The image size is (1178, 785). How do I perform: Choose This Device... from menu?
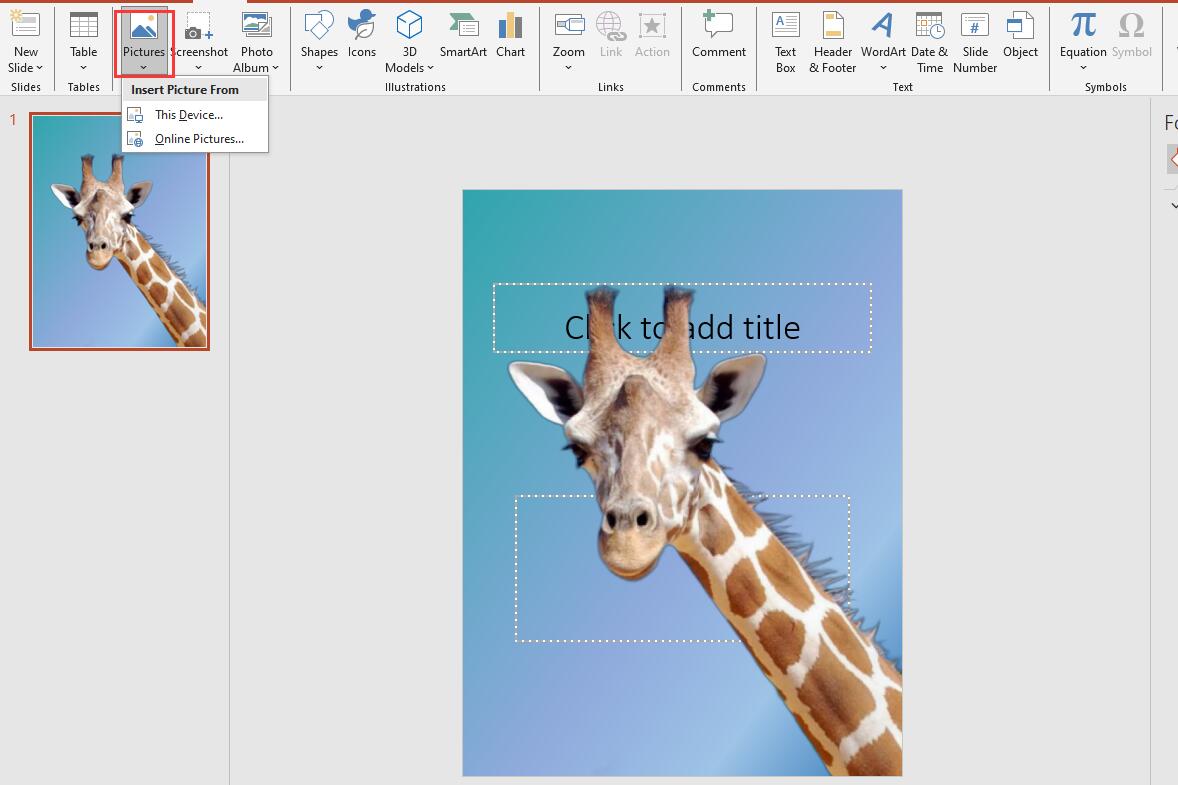[195, 115]
